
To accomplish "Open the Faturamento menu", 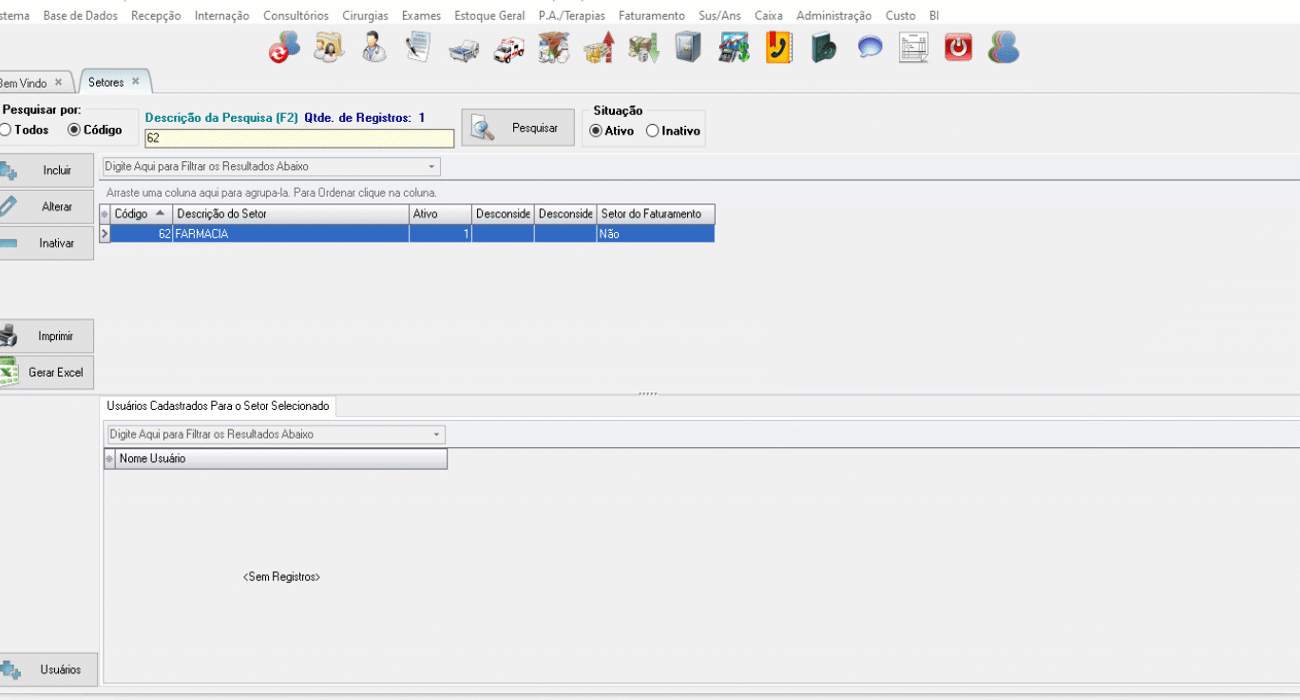I will (x=651, y=16).
